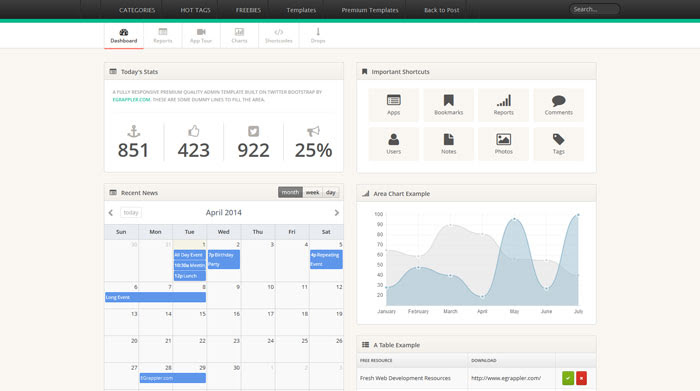
Task: Click the April 2014 calendar title
Action: pyautogui.click(x=224, y=212)
